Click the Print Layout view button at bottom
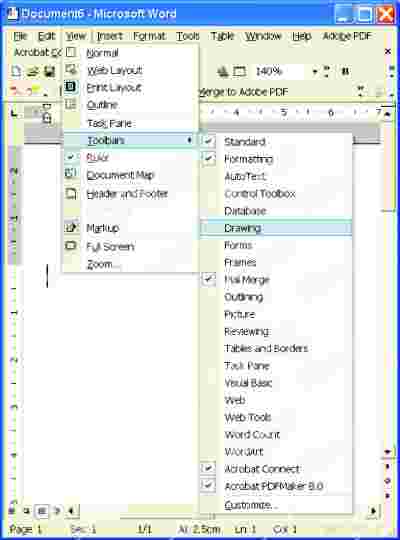This screenshot has height=540, width=400. point(42,510)
